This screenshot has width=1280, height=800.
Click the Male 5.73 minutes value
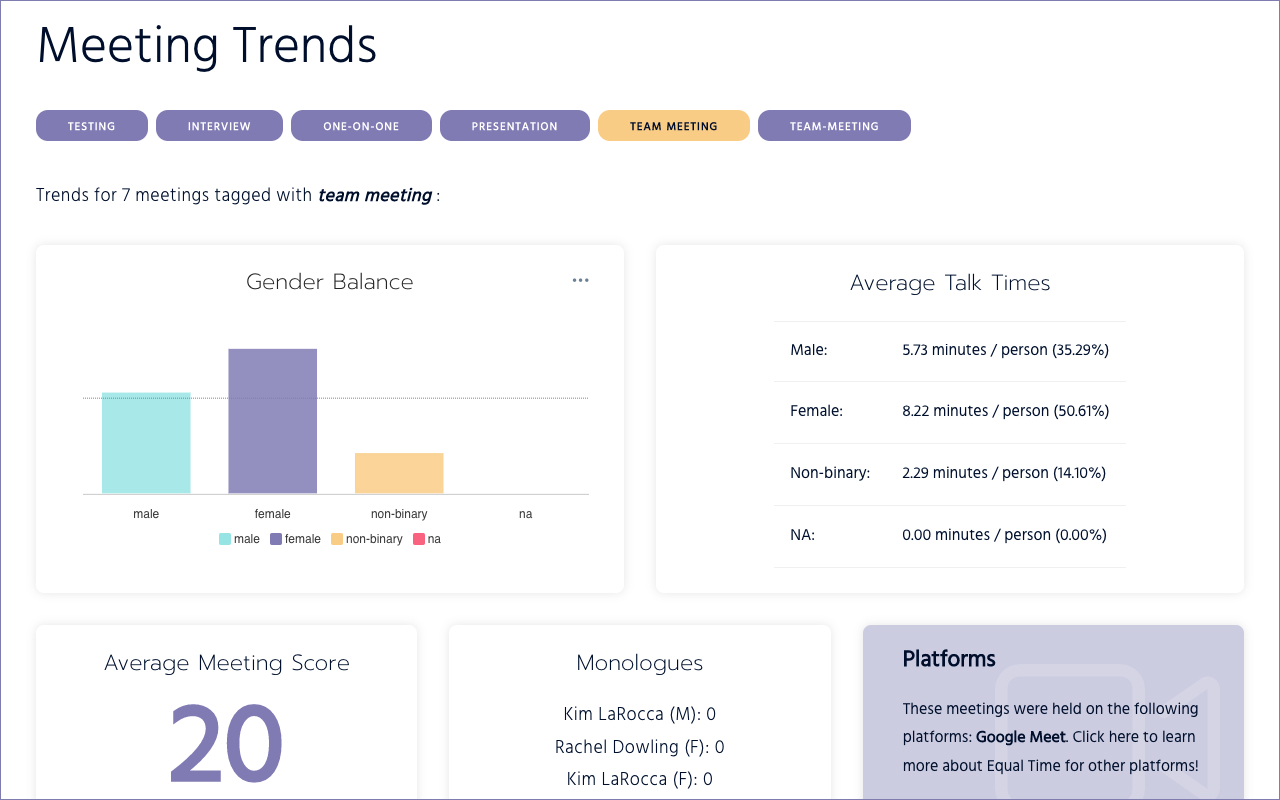(x=1005, y=350)
